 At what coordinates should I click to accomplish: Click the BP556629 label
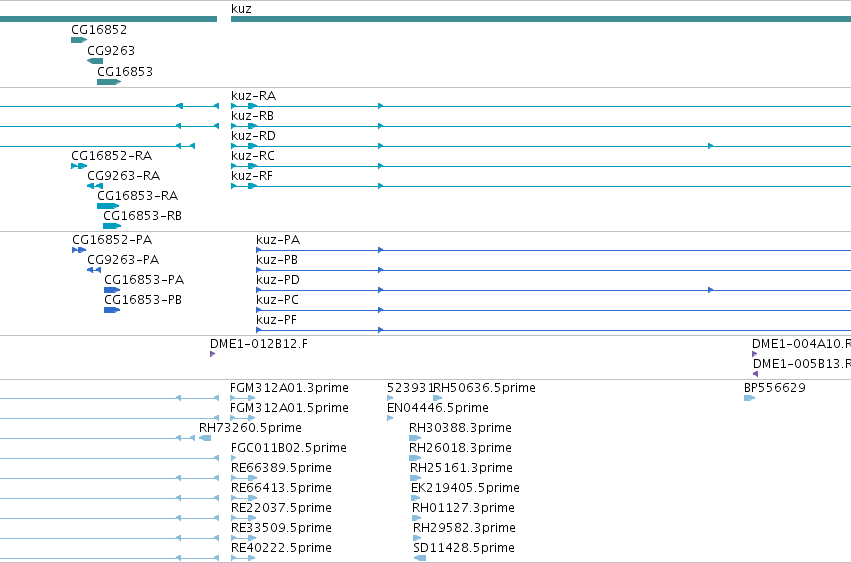775,388
